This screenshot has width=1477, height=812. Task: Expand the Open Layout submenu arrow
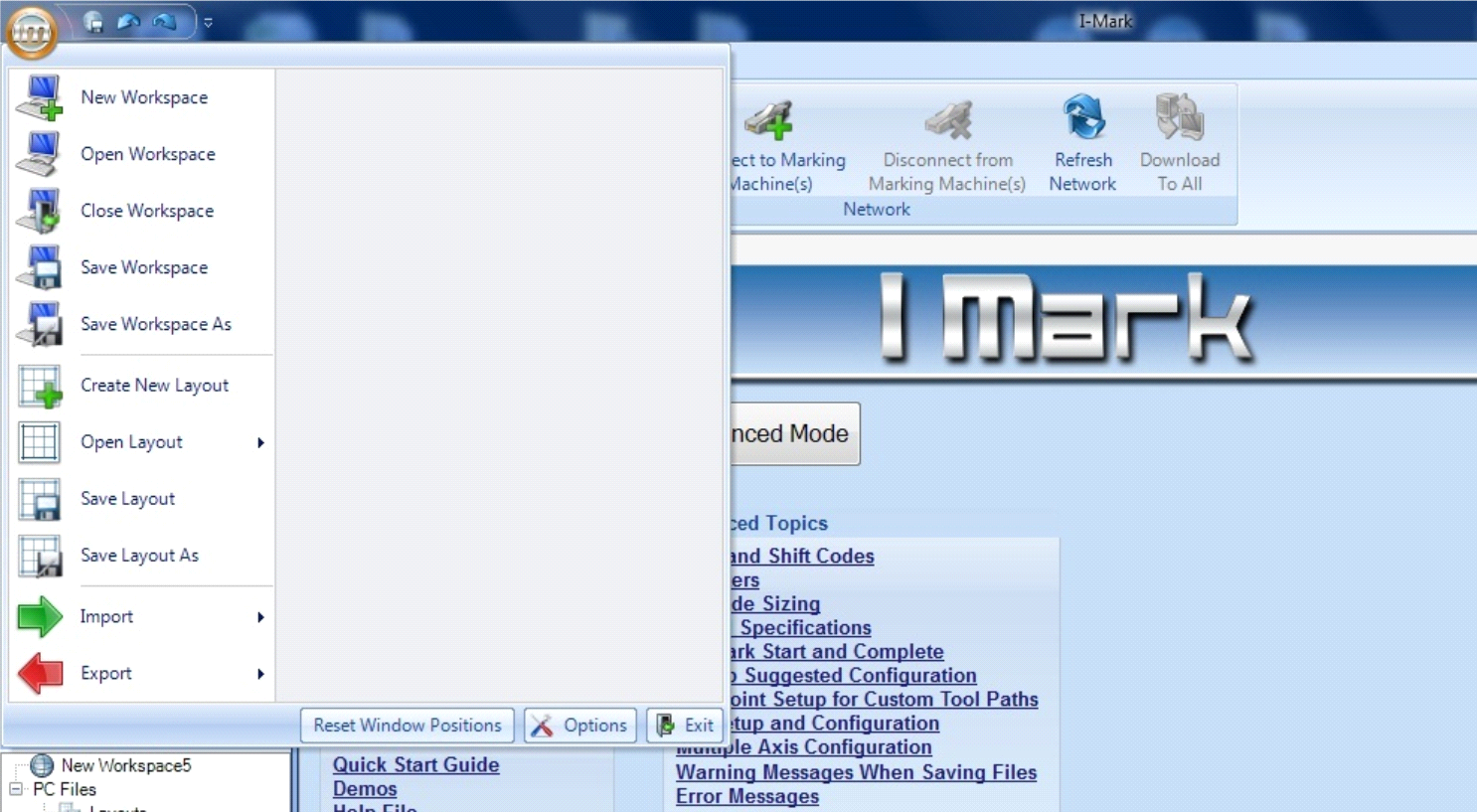260,442
